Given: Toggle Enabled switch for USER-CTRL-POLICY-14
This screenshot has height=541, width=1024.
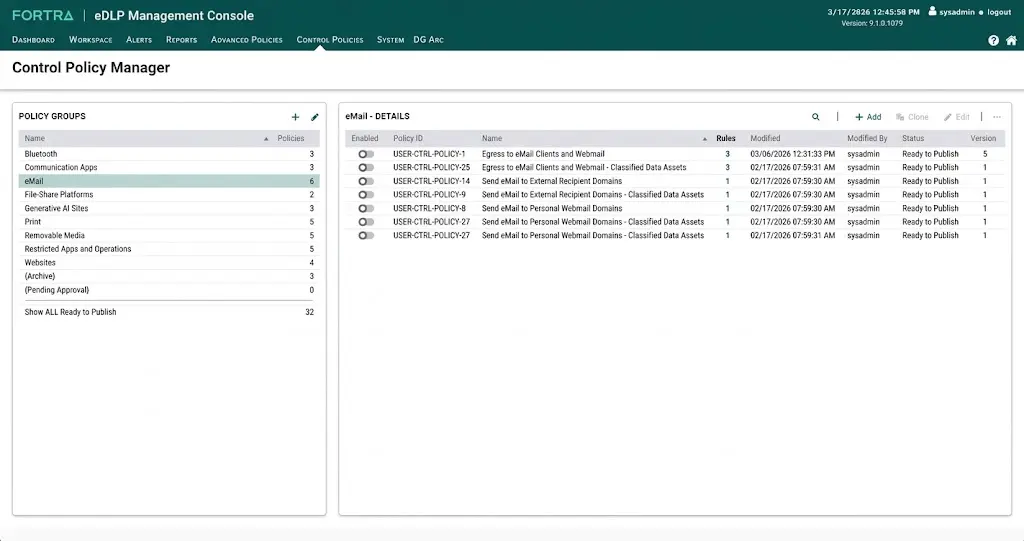Looking at the screenshot, I should (x=366, y=182).
